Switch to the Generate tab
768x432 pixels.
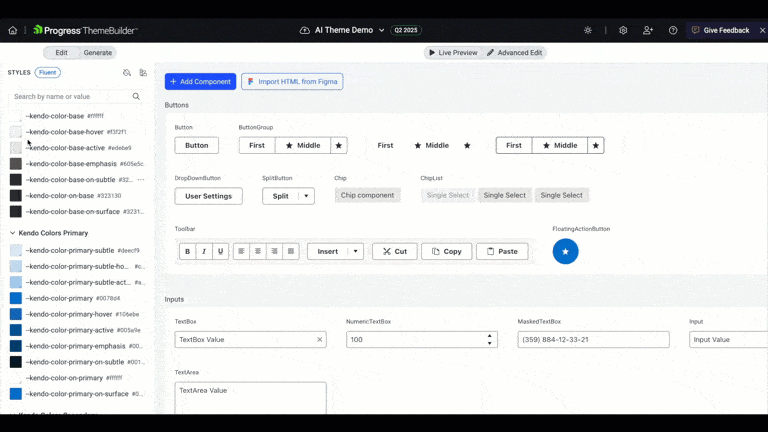[x=97, y=52]
